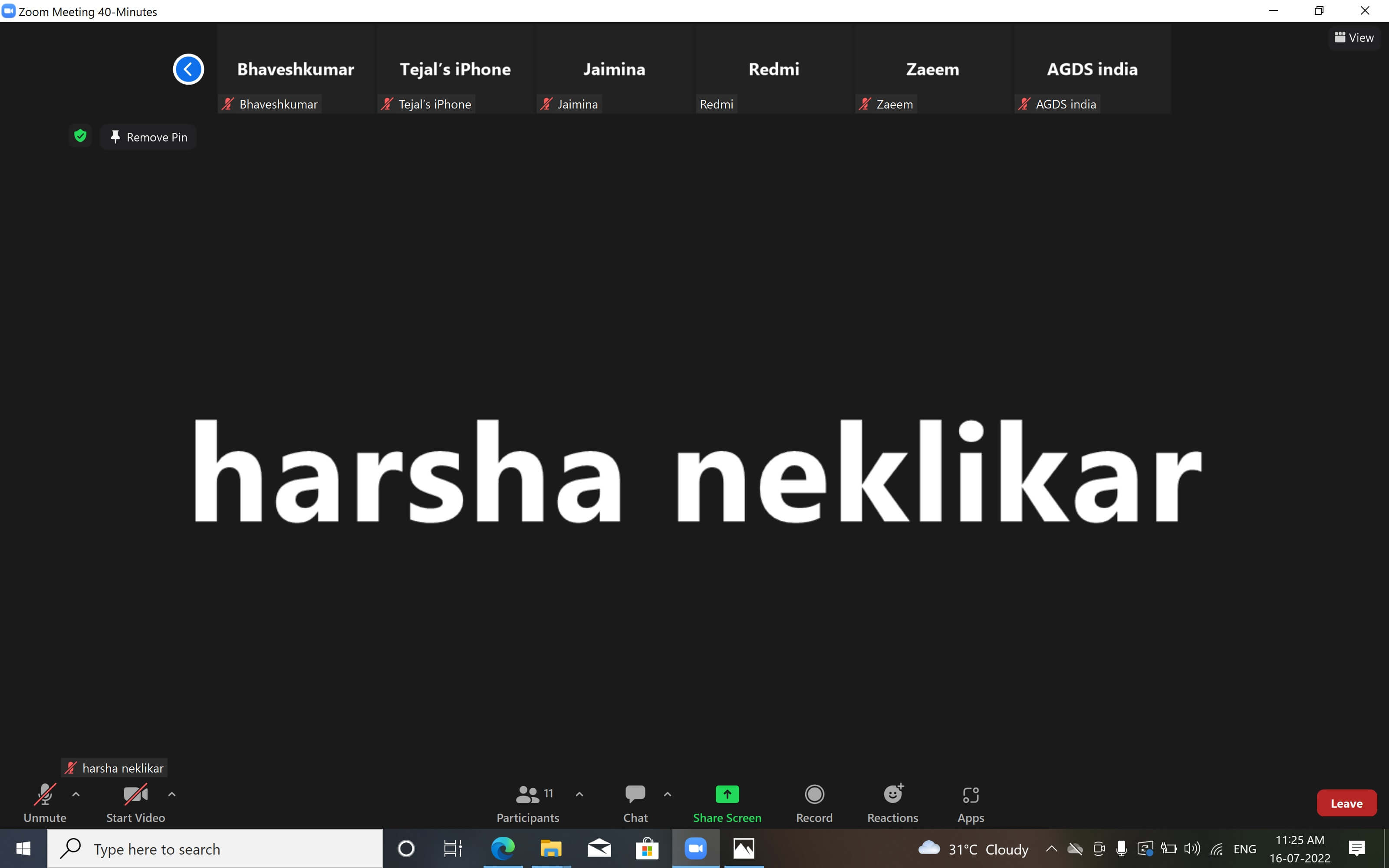Screen dimensions: 1389x868
Task: Open Wi-Fi network settings in the tray
Action: tap(1216, 848)
